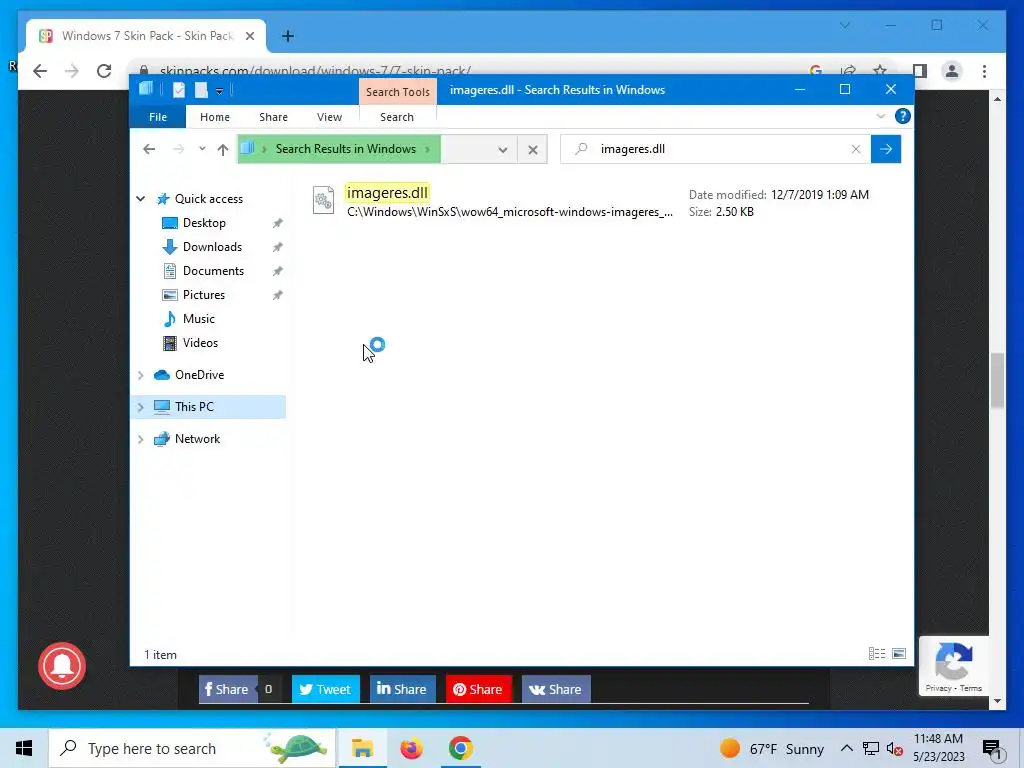Go back in File Explorer
1024x768 pixels.
pos(150,150)
